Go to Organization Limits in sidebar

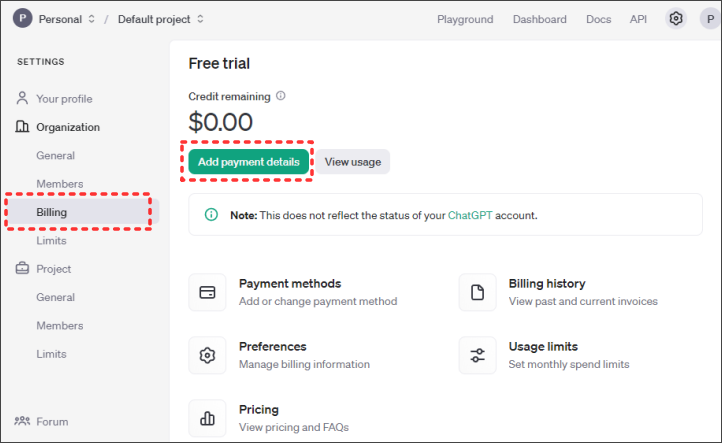pyautogui.click(x=51, y=241)
